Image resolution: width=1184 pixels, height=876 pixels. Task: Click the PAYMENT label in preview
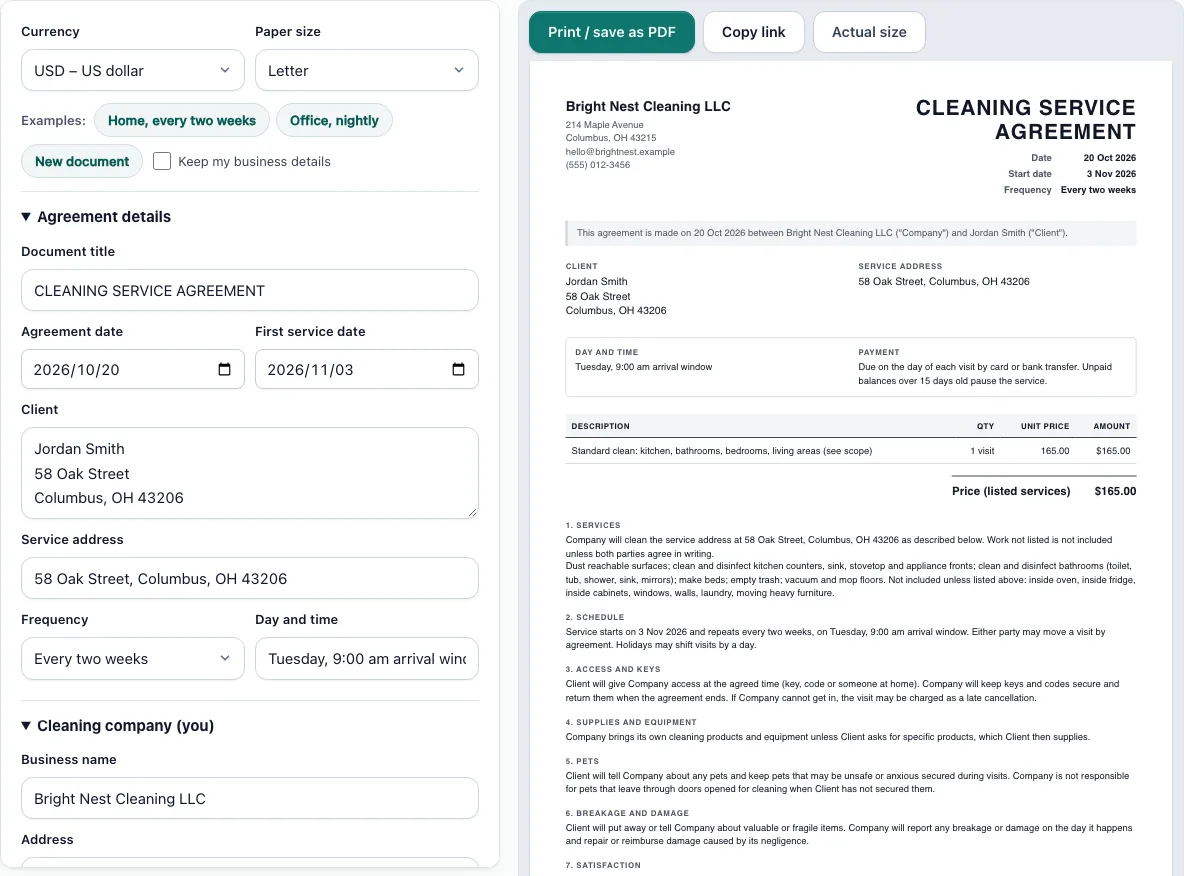coord(878,352)
